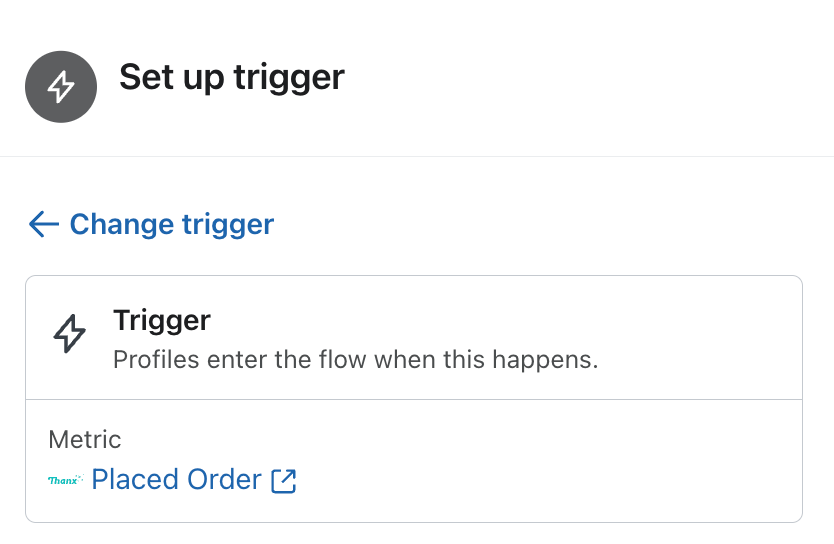Open the external link icon after Placed Order

284,481
